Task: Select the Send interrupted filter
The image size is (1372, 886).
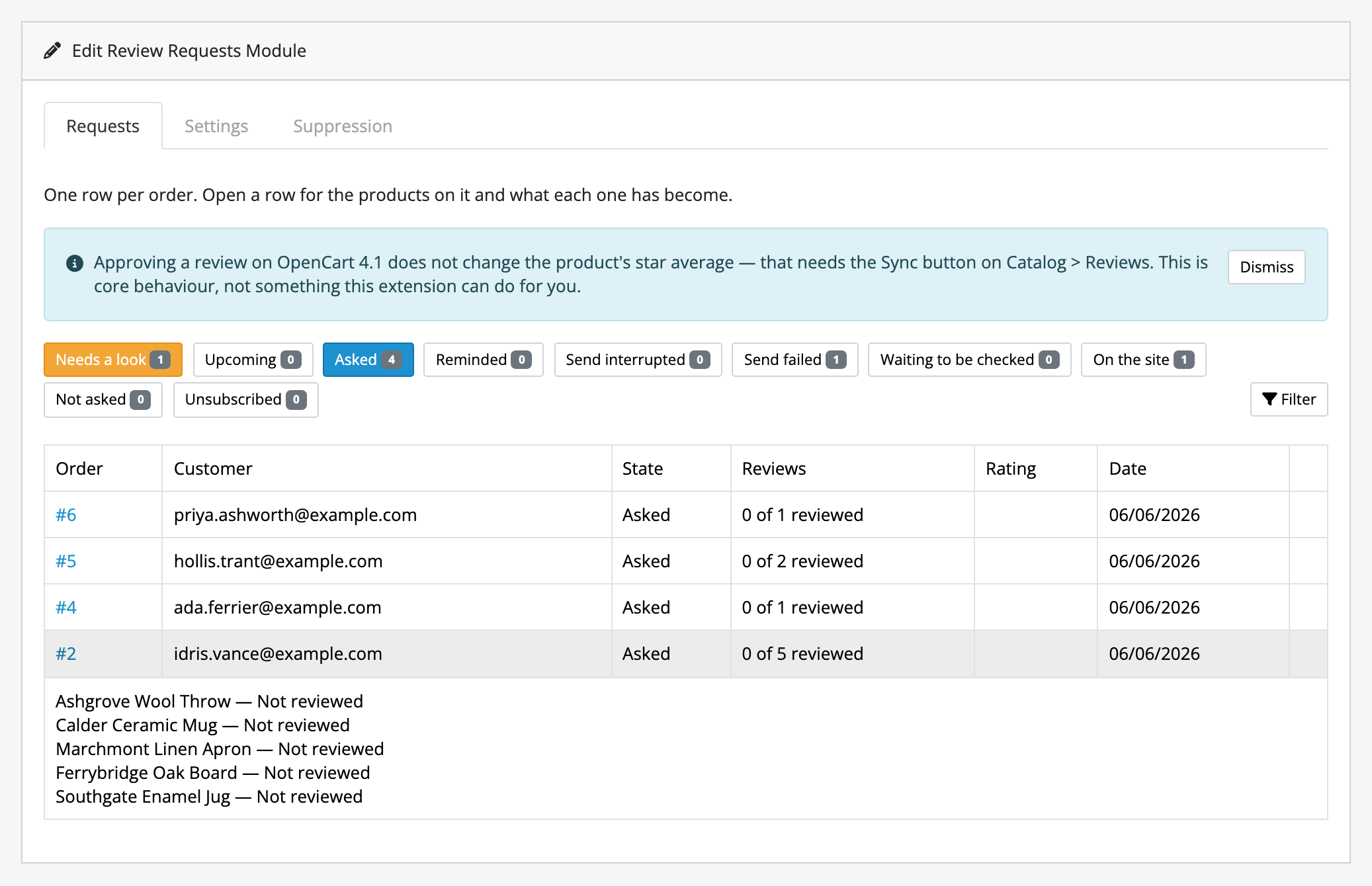Action: (x=638, y=360)
